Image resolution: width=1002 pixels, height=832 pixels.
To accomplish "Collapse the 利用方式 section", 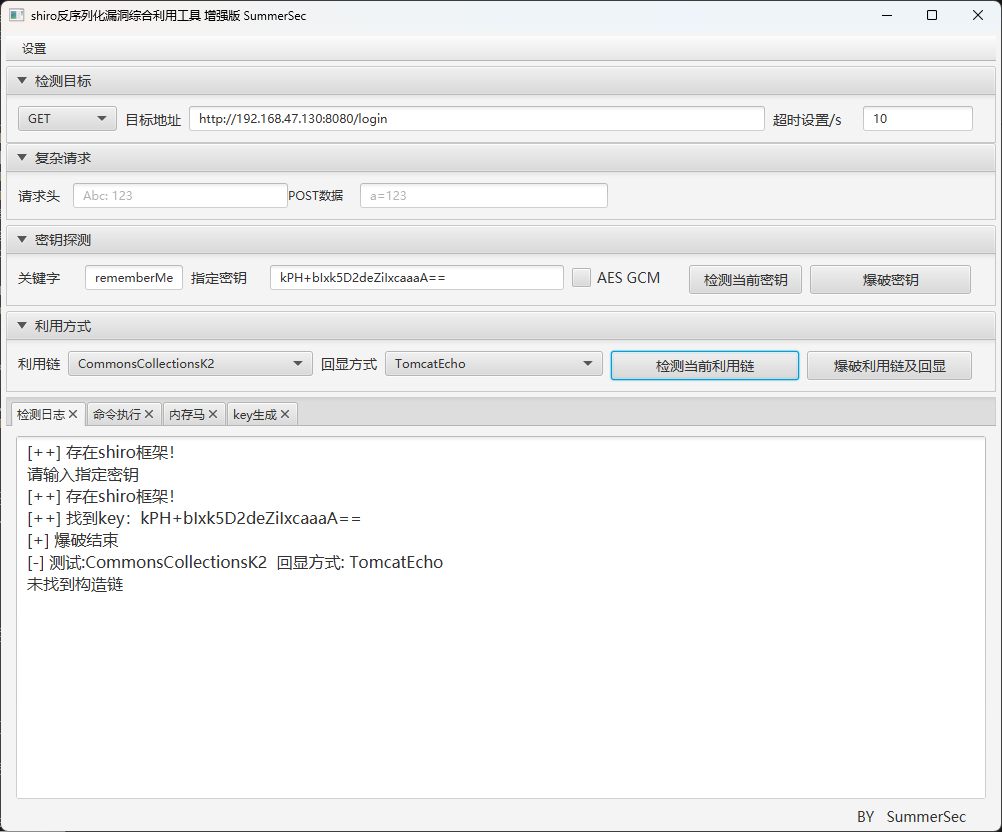I will [22, 326].
